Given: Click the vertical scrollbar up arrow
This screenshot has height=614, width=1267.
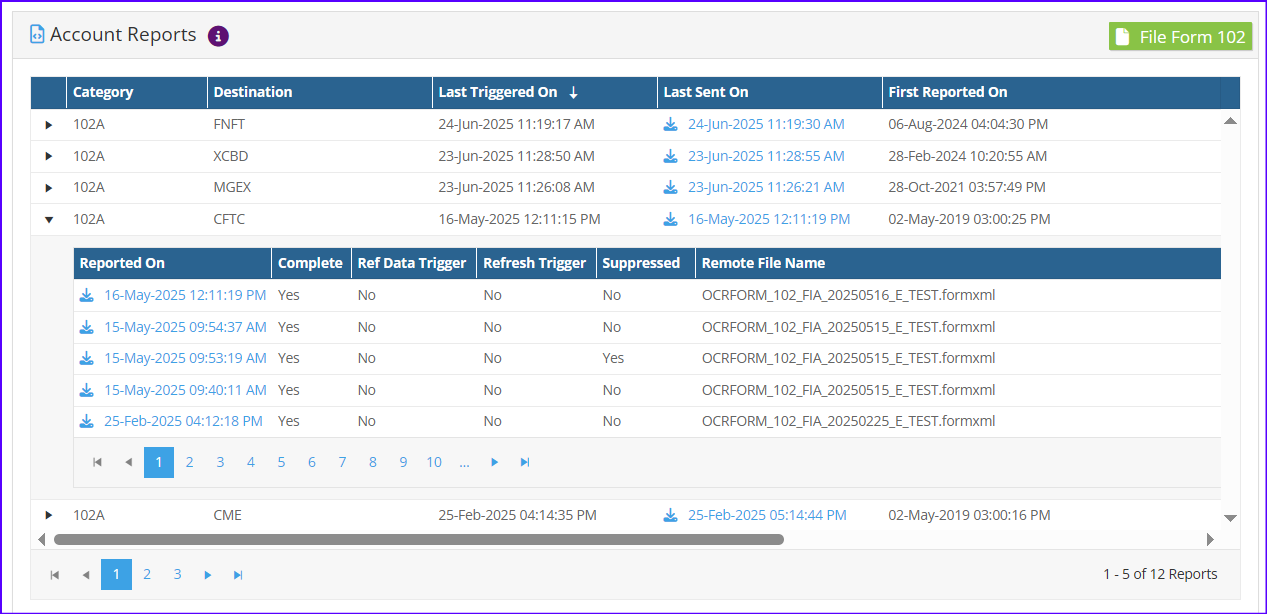Looking at the screenshot, I should [x=1231, y=121].
